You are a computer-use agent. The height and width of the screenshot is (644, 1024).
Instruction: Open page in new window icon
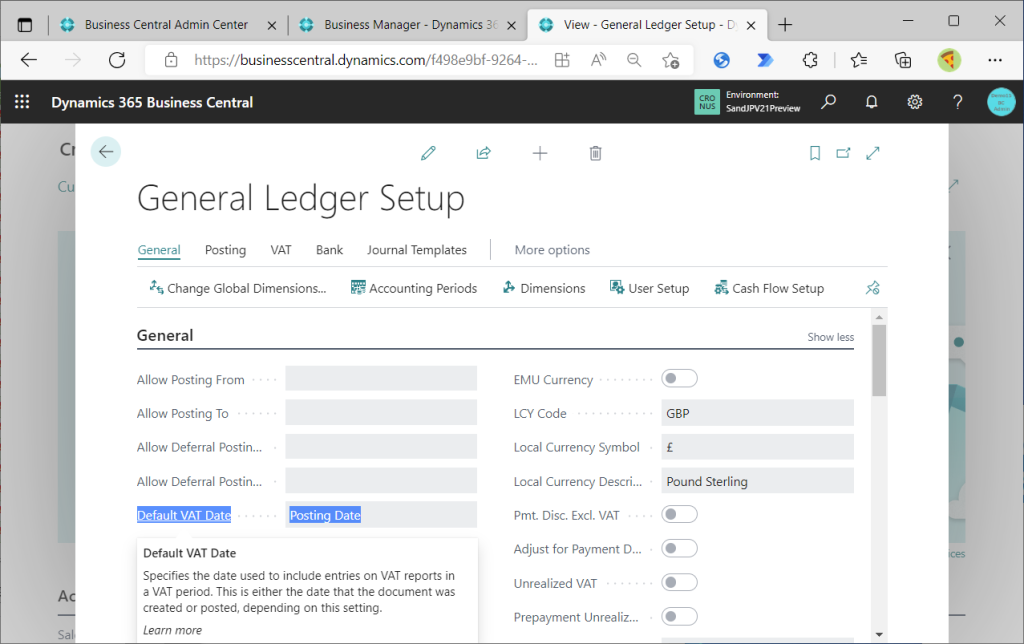843,153
